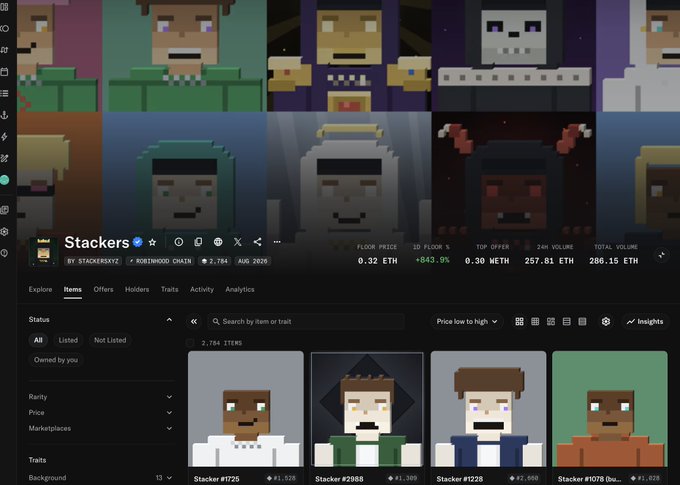Switch to large grid view
This screenshot has width=680, height=485.
519,321
